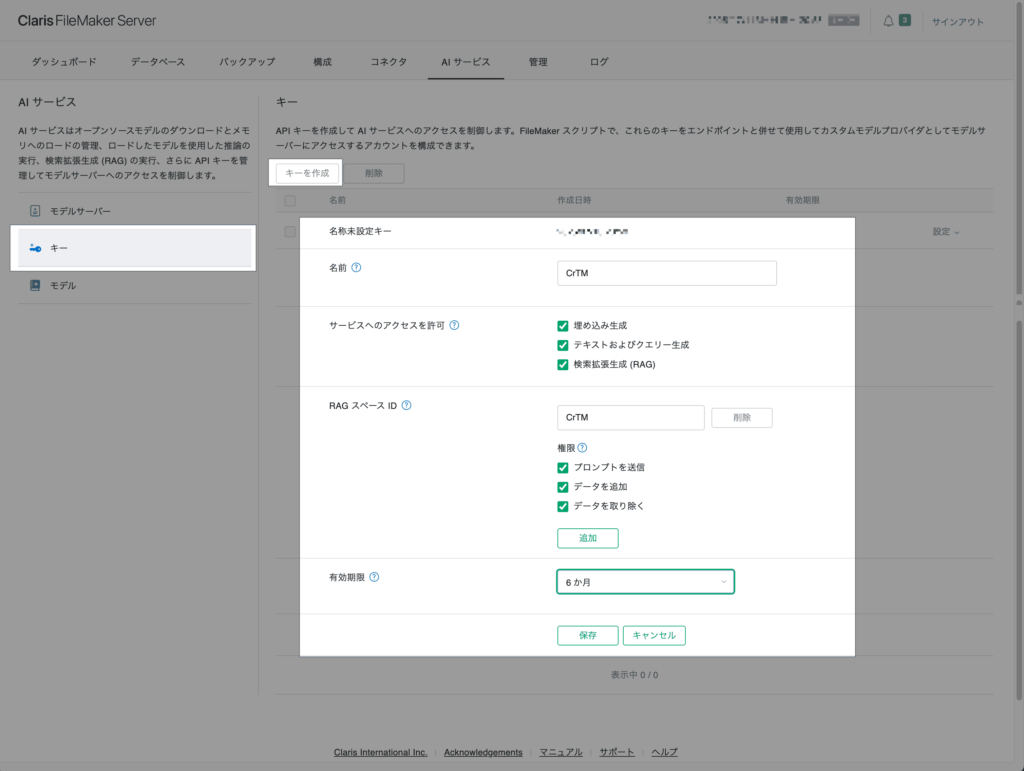The width and height of the screenshot is (1024, 771).
Task: Show help for 有効期限 setting
Action: point(374,577)
